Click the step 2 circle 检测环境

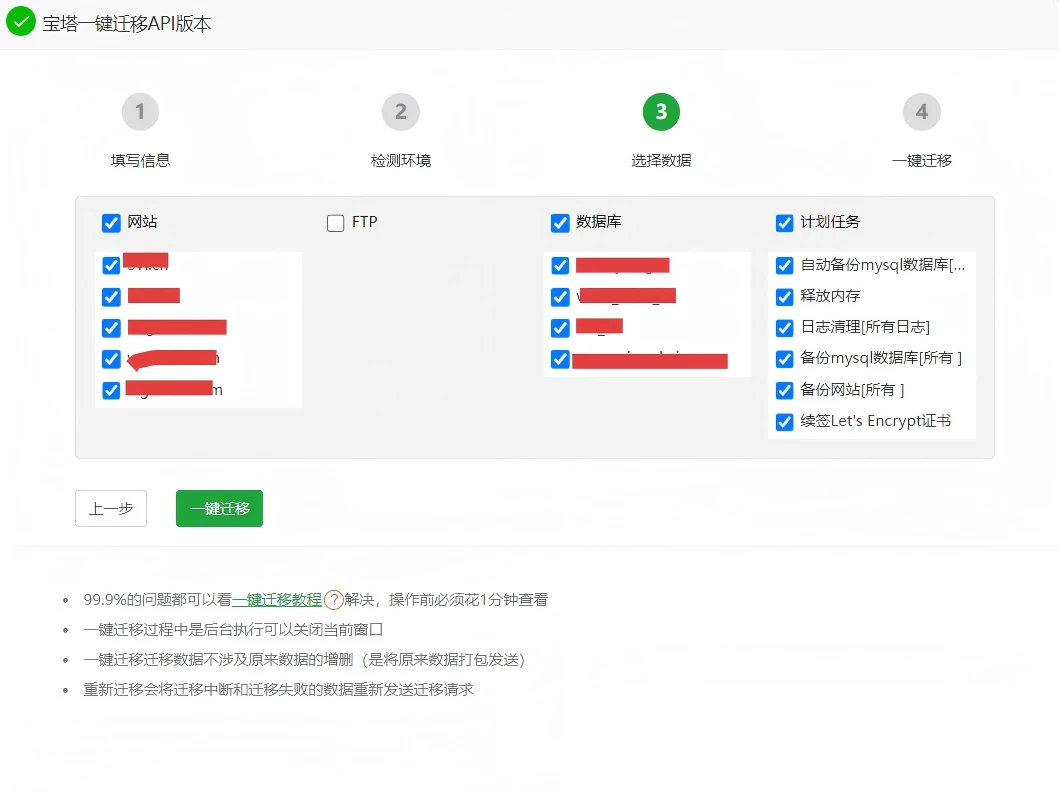tap(400, 112)
